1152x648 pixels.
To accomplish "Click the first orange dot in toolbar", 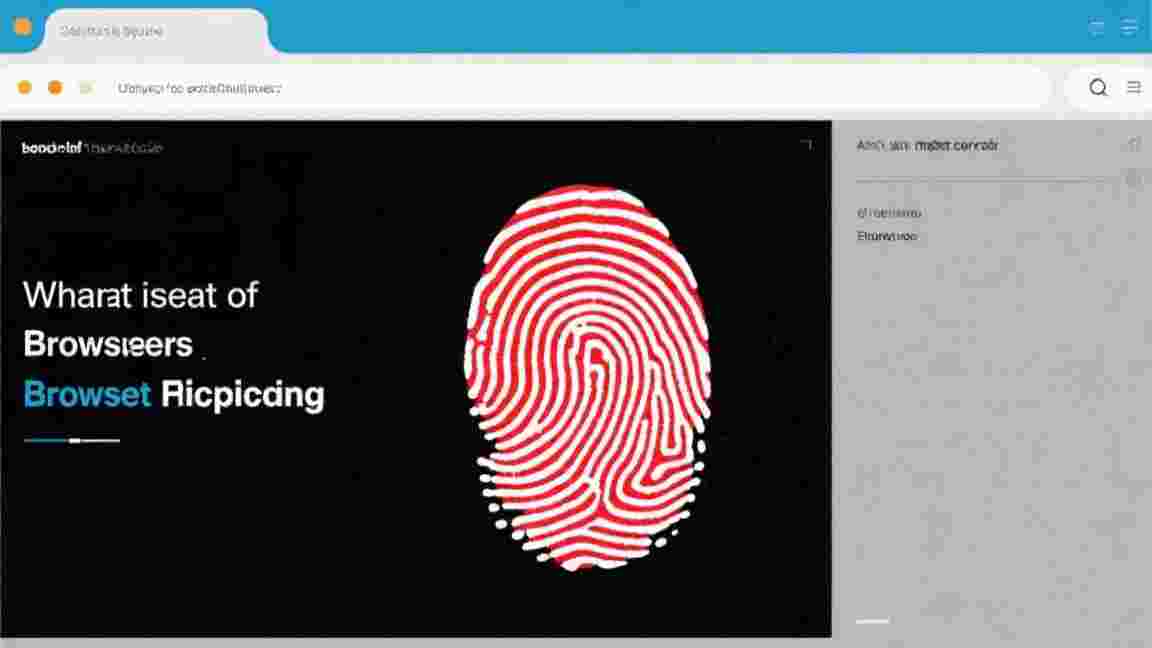I will tap(24, 87).
